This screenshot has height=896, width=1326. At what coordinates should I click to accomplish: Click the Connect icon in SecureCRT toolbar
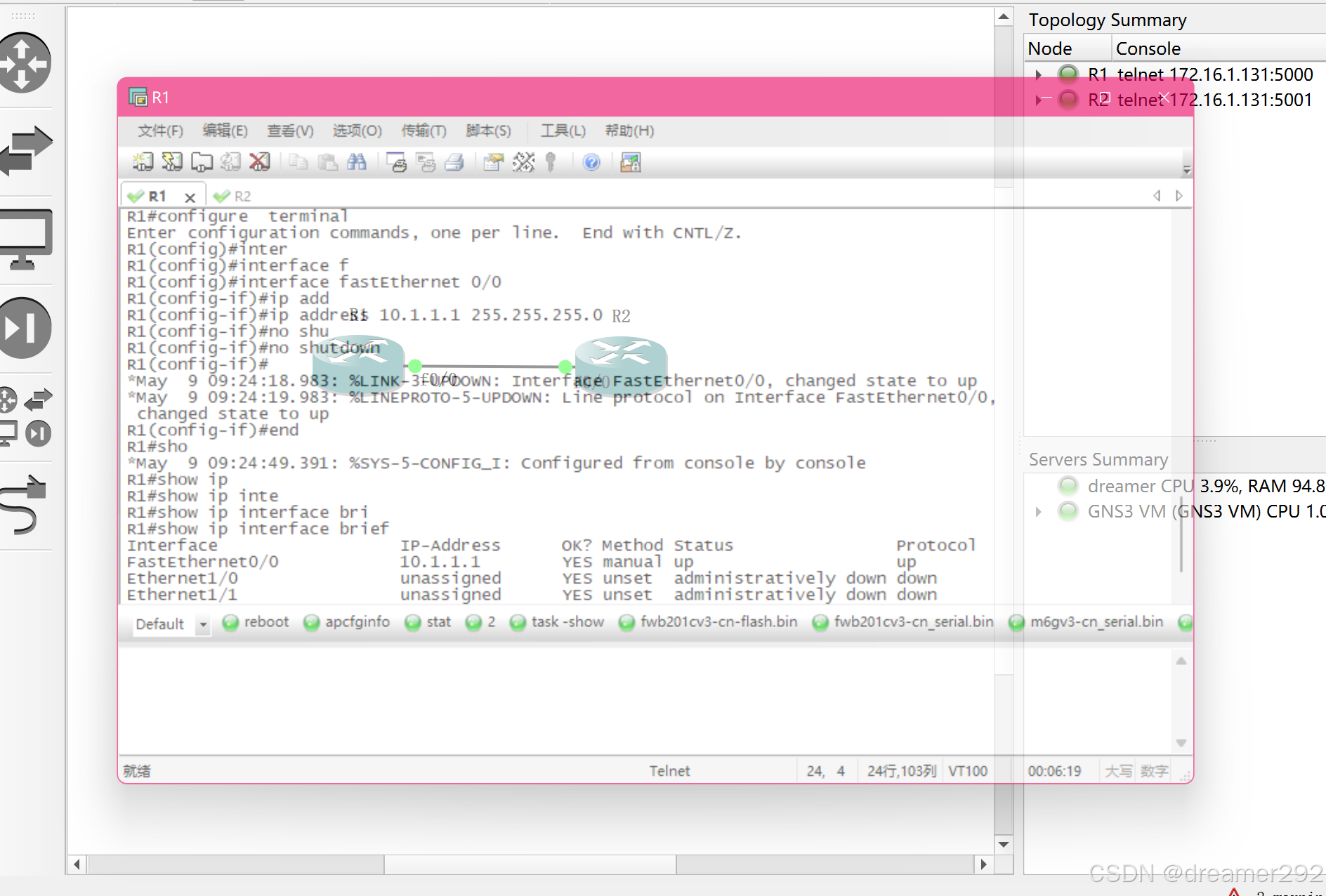(x=143, y=163)
